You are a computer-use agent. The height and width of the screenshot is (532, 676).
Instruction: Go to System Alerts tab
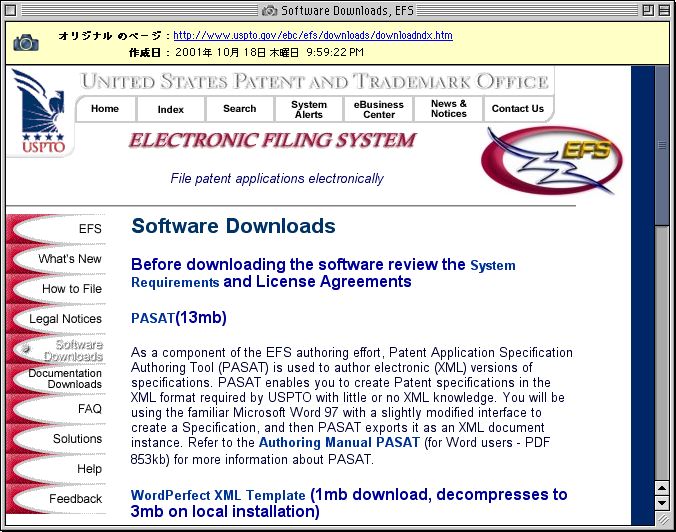click(309, 109)
